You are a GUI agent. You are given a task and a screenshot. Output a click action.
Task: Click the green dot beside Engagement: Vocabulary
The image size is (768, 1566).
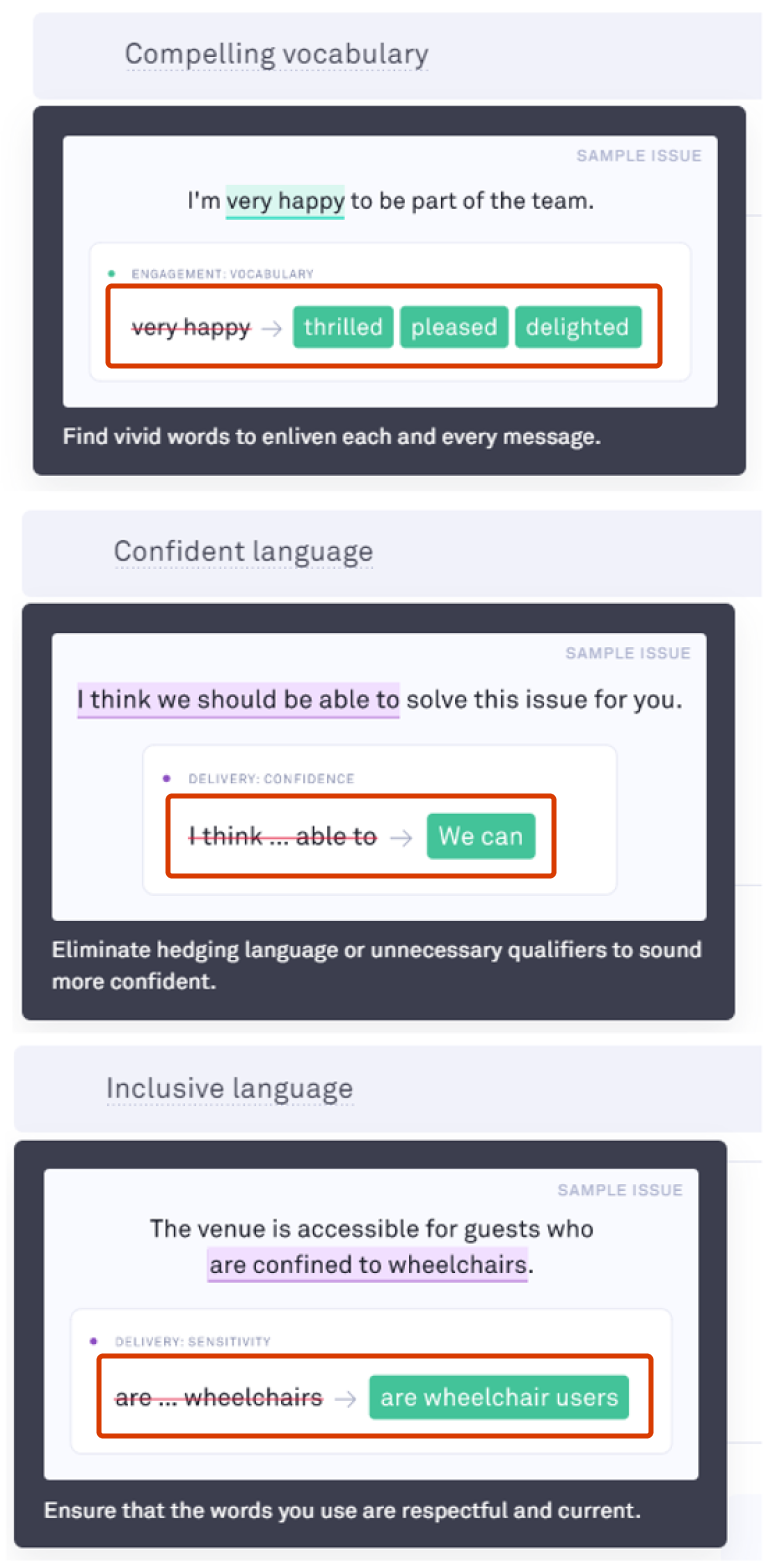click(x=111, y=273)
